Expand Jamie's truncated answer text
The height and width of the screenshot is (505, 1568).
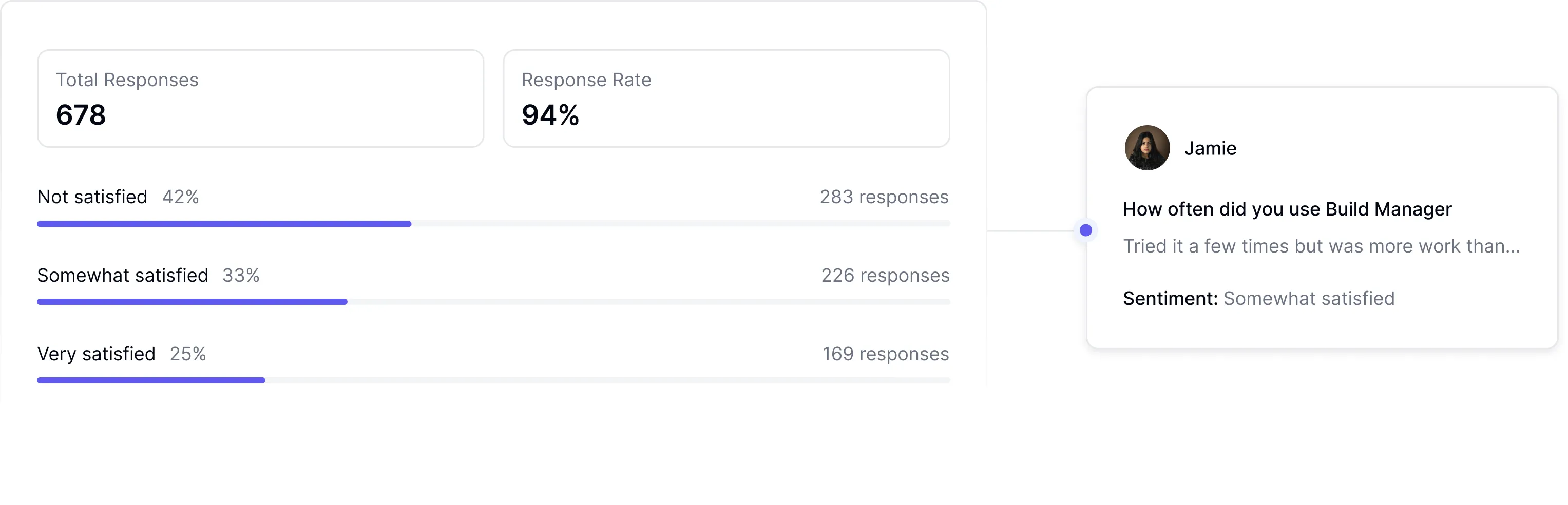[x=1321, y=246]
